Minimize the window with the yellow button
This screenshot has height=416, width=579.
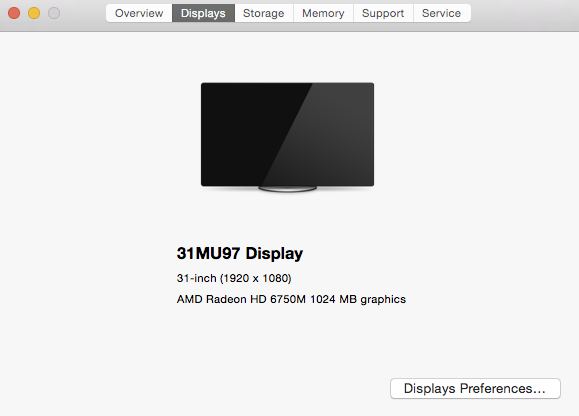click(x=34, y=13)
